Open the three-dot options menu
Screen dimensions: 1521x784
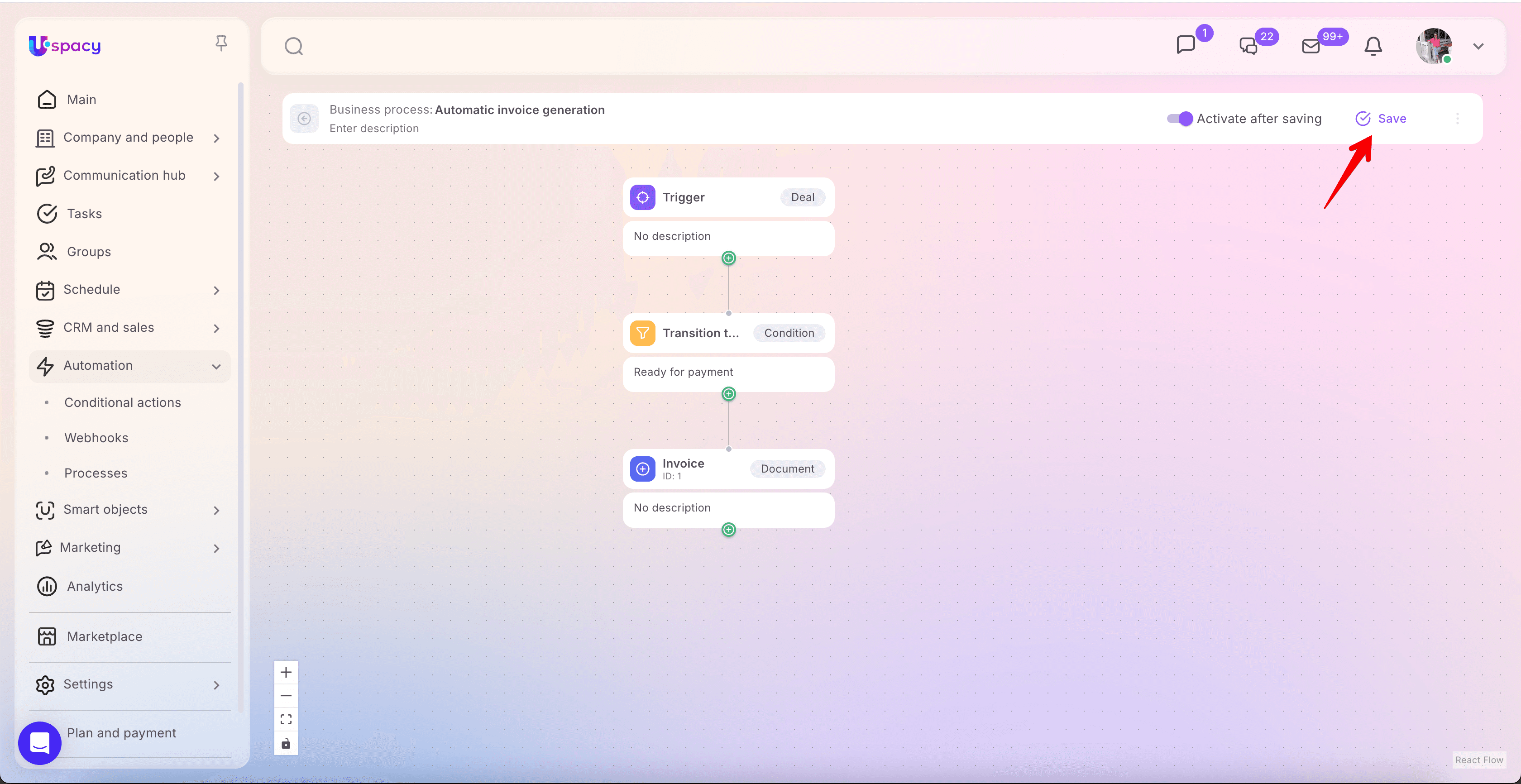point(1457,119)
